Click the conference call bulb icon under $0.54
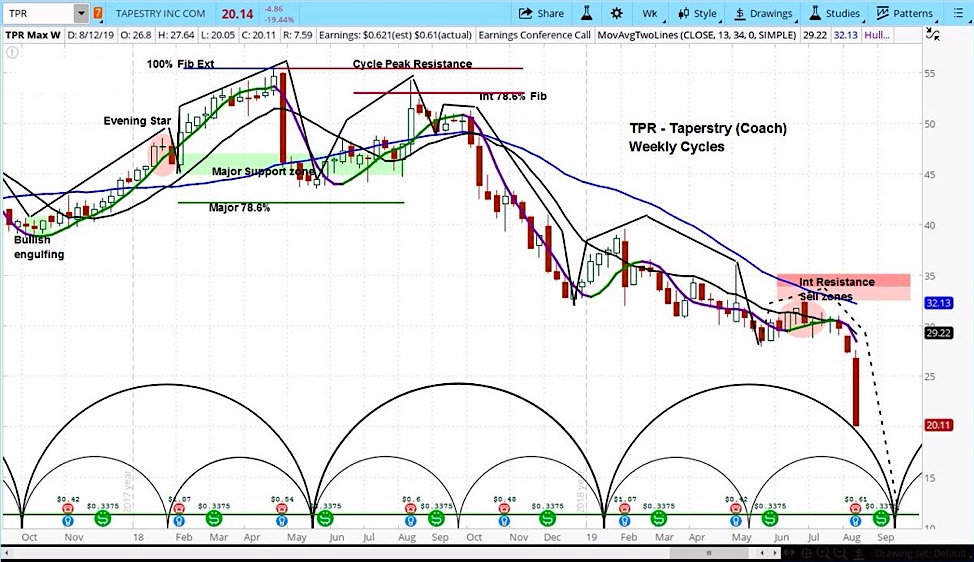The image size is (974, 562). tap(282, 520)
